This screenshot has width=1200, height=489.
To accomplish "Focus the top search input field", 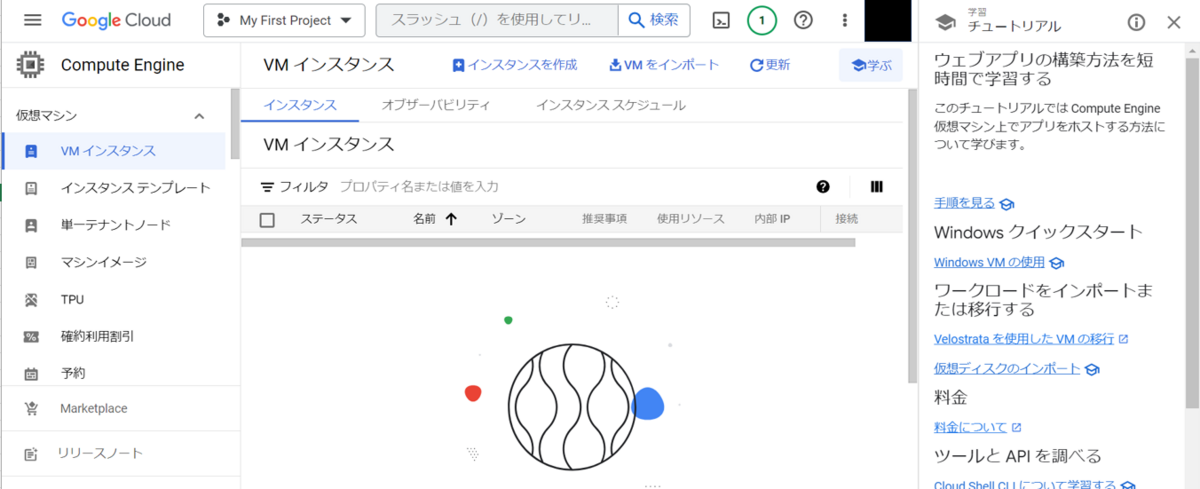I will pos(496,20).
